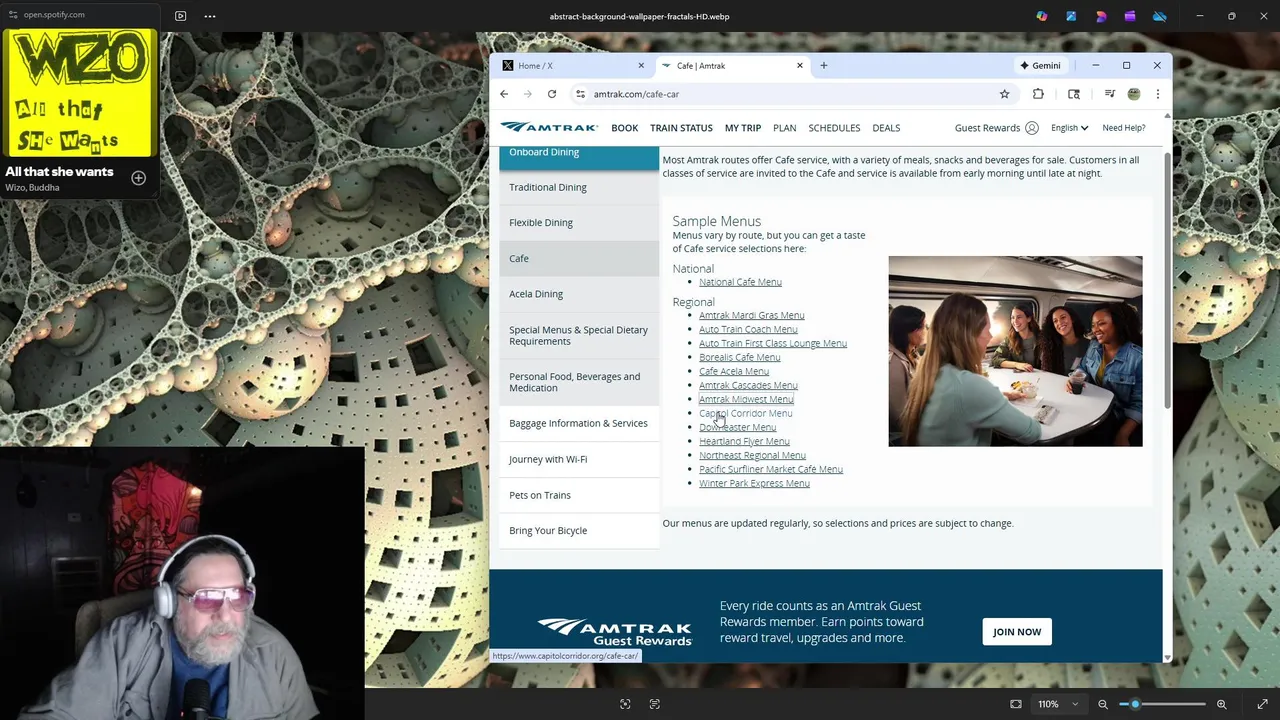
Task: Select Flexible Dining in sidebar
Action: tap(579, 223)
